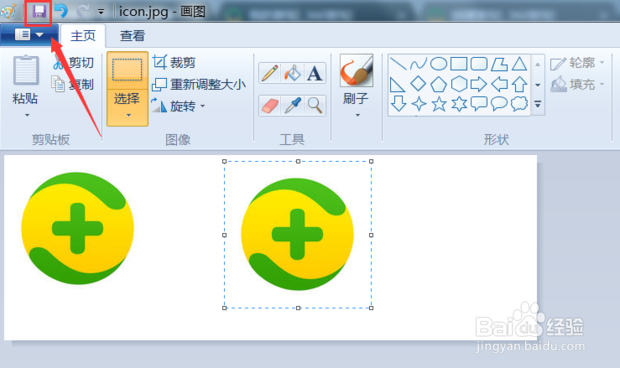Viewport: 620px width, 368px height.
Task: Click inside the selected logo on canvas
Action: click(x=297, y=234)
